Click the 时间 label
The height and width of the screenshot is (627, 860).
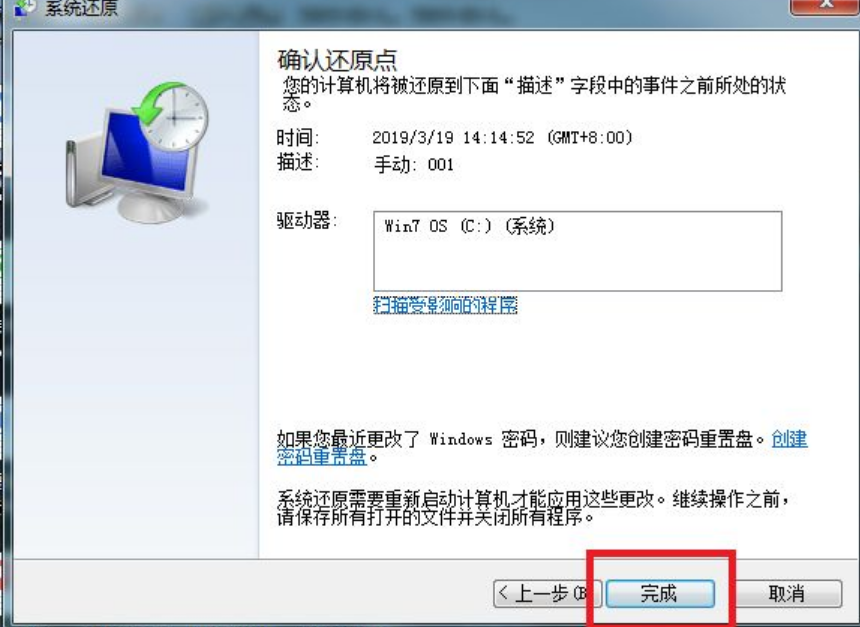tap(298, 137)
